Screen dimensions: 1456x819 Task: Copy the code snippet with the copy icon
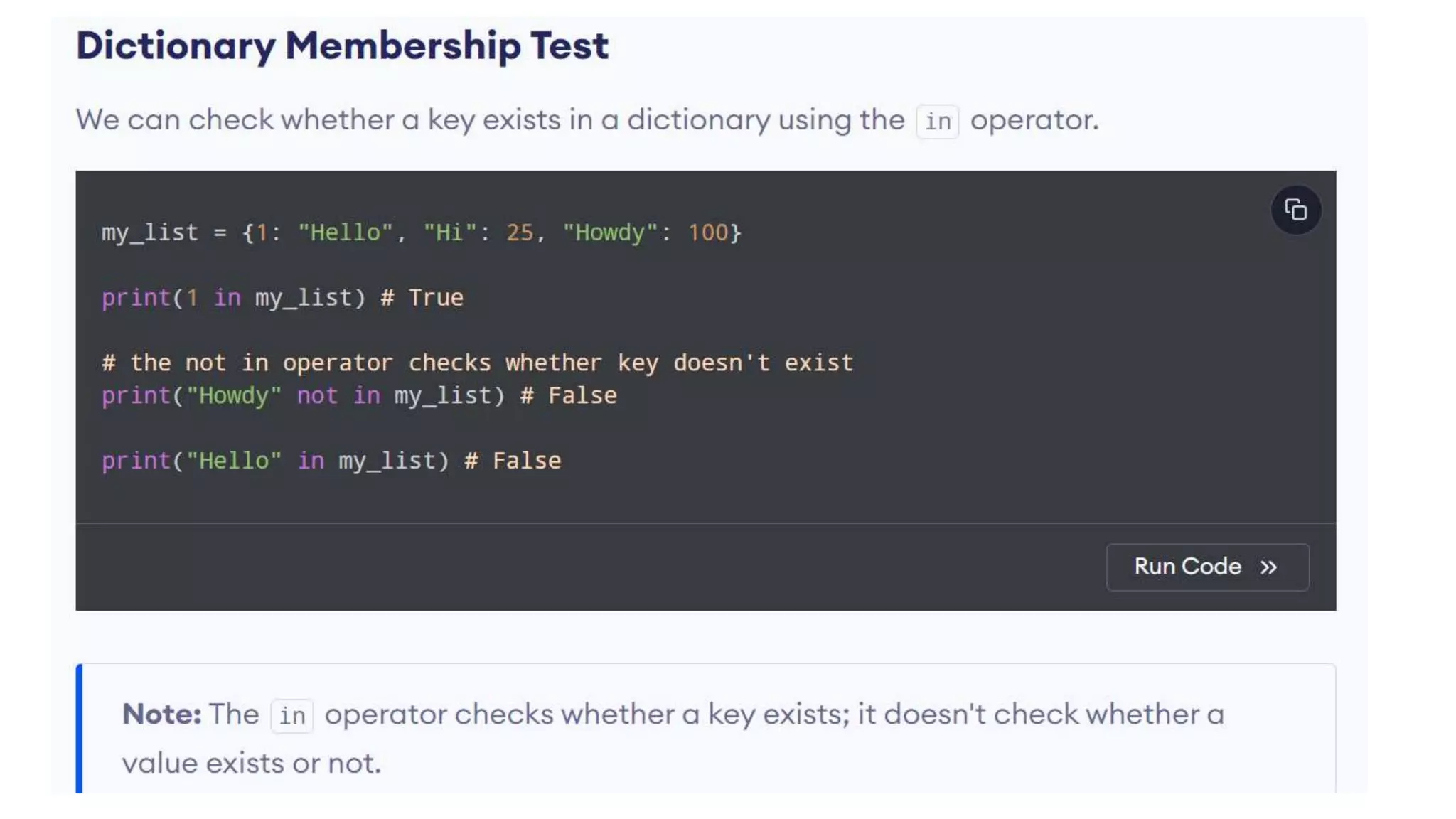pyautogui.click(x=1295, y=210)
